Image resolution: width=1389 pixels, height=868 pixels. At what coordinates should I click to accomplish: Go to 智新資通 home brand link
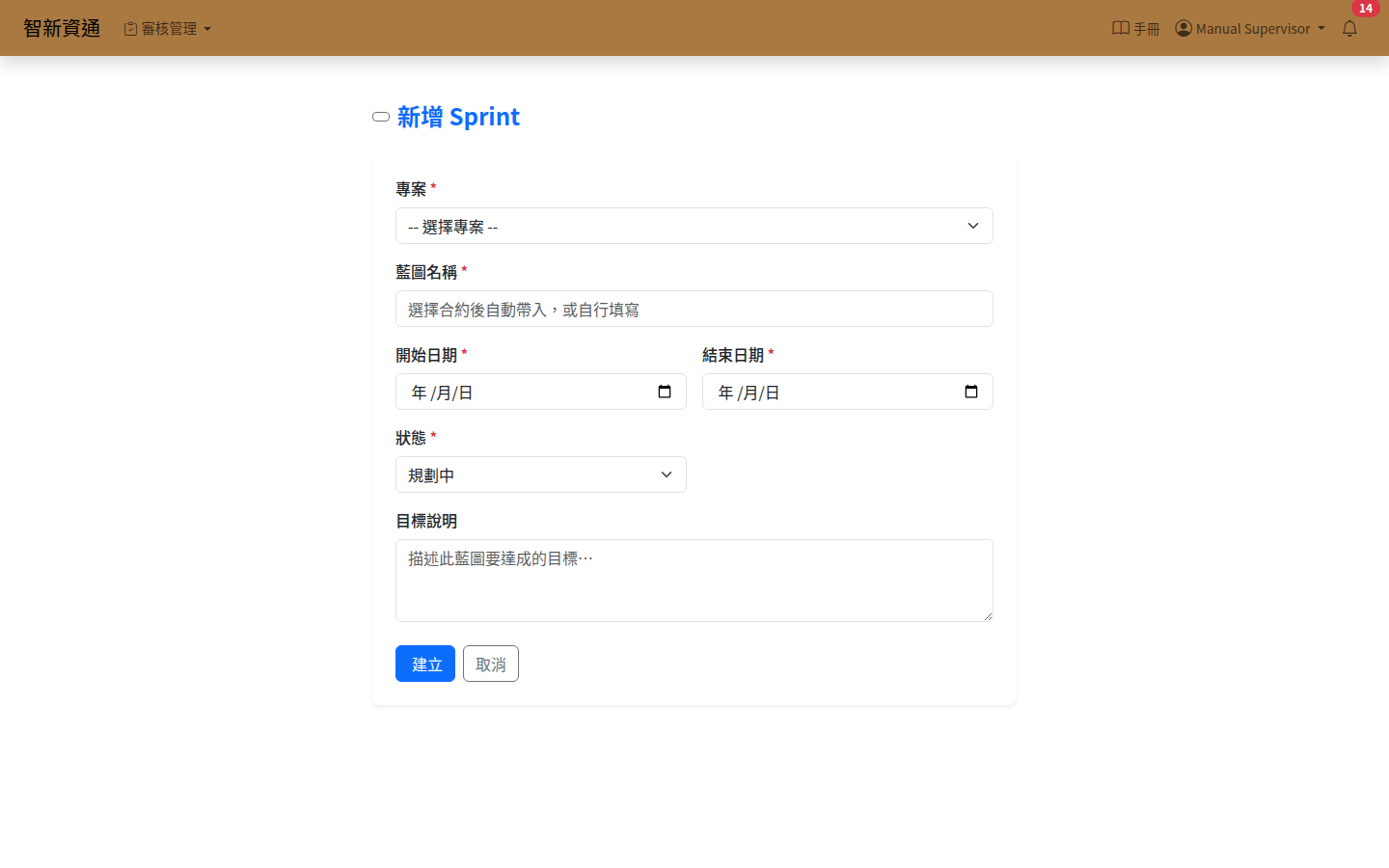coord(62,28)
